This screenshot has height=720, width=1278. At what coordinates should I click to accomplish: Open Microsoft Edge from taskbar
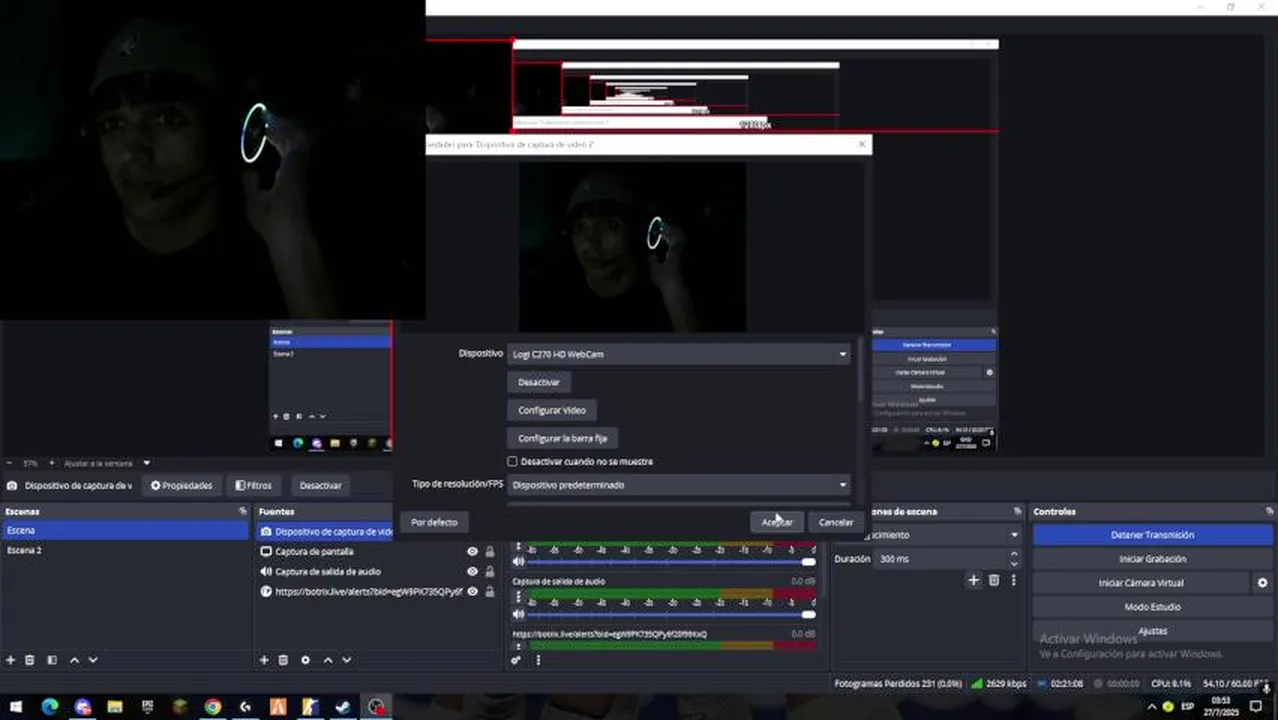point(49,707)
